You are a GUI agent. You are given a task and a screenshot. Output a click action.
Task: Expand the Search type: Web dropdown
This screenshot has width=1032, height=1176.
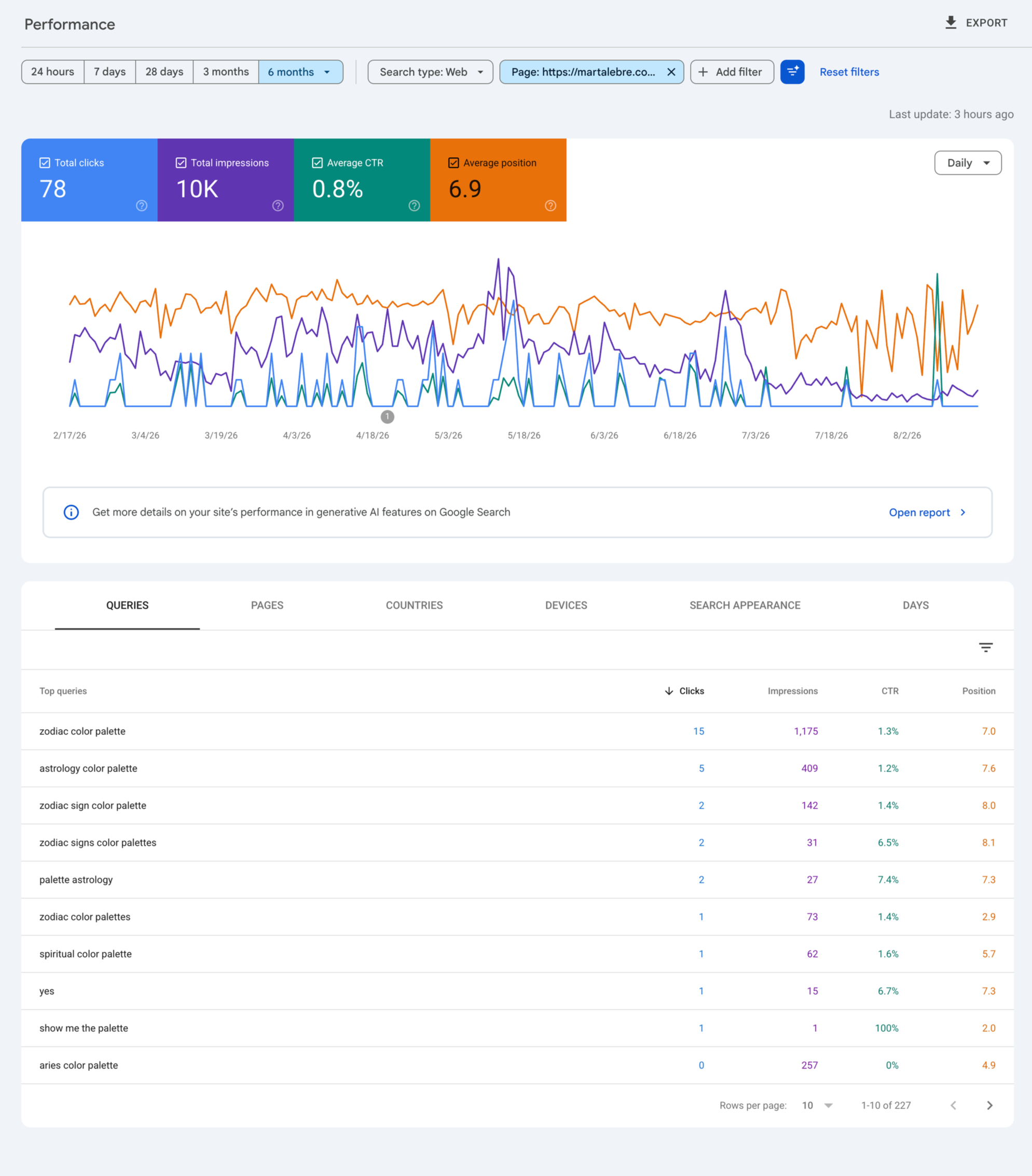click(x=430, y=72)
